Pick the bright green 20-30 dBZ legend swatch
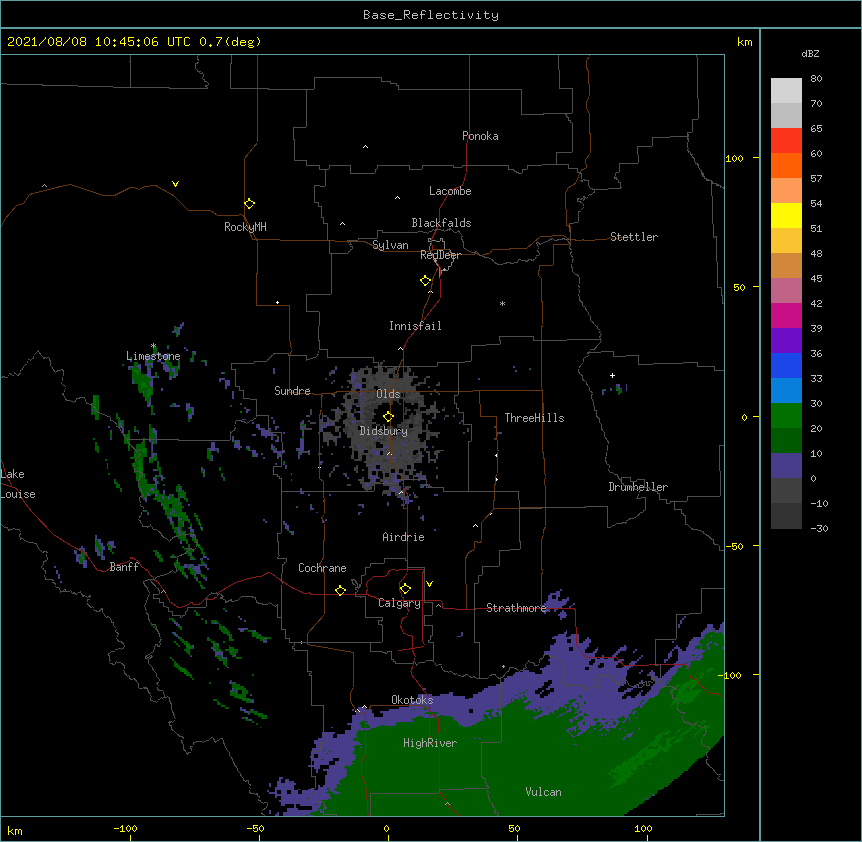Viewport: 862px width, 842px height. point(786,416)
